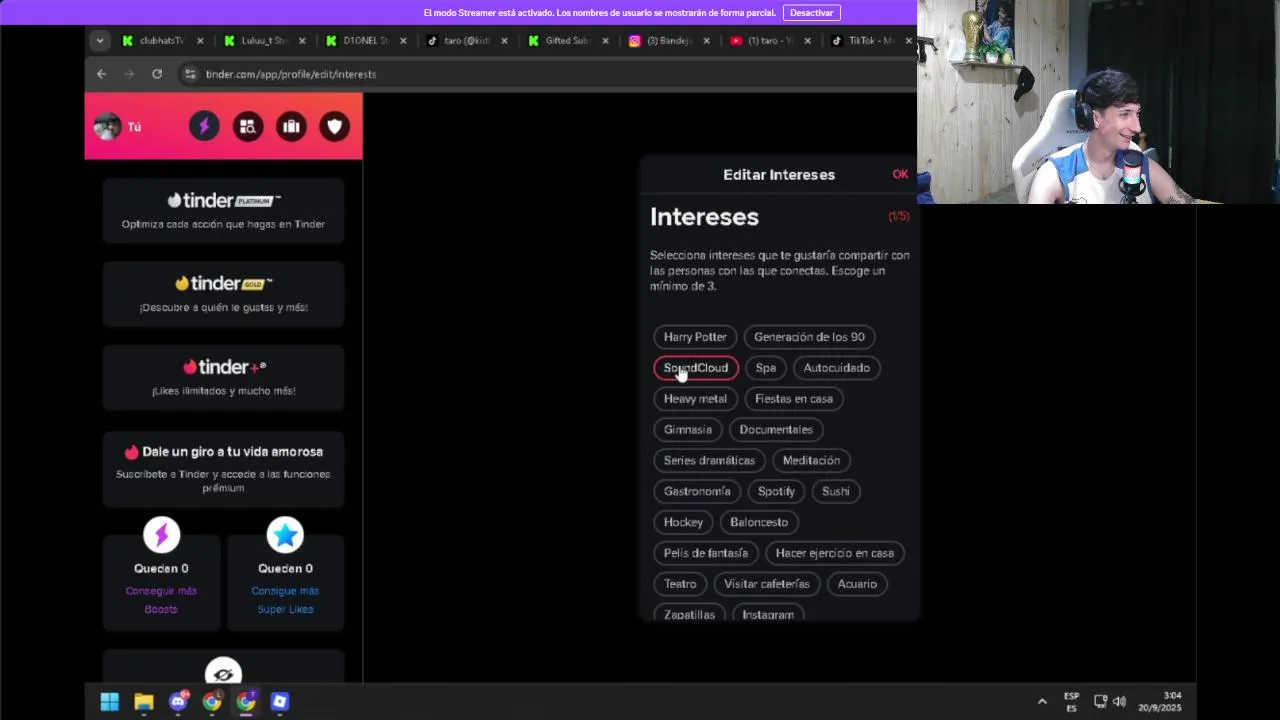Viewport: 1280px width, 720px height.
Task: Open Discord from the taskbar
Action: click(x=178, y=702)
